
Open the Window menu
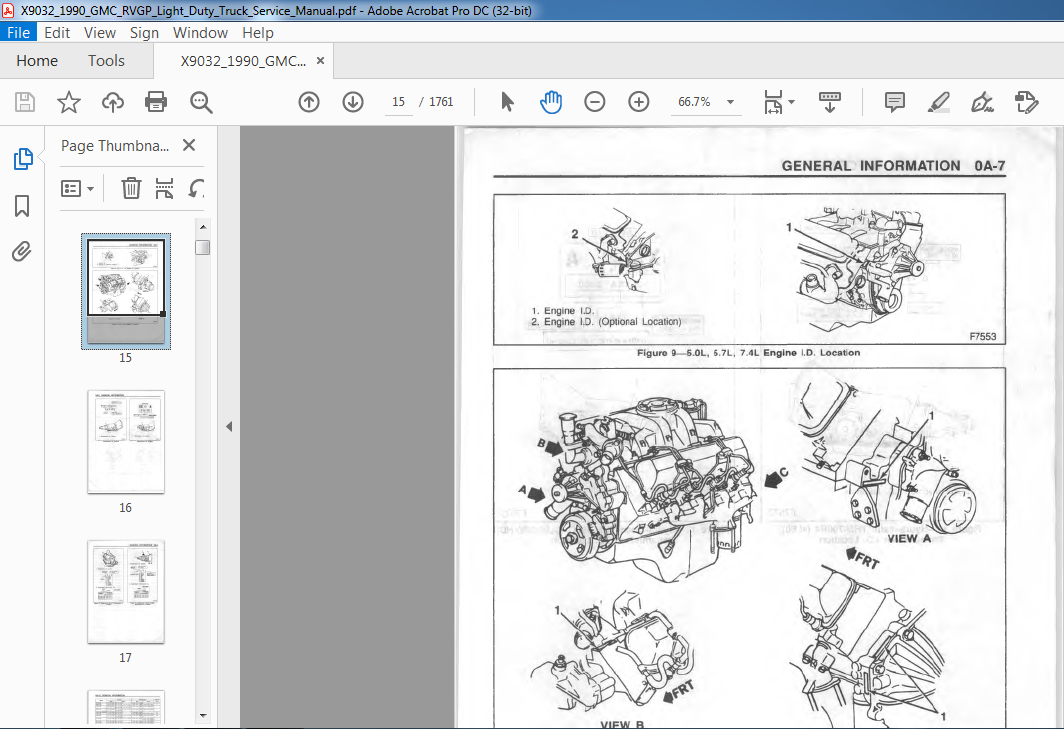(x=200, y=33)
